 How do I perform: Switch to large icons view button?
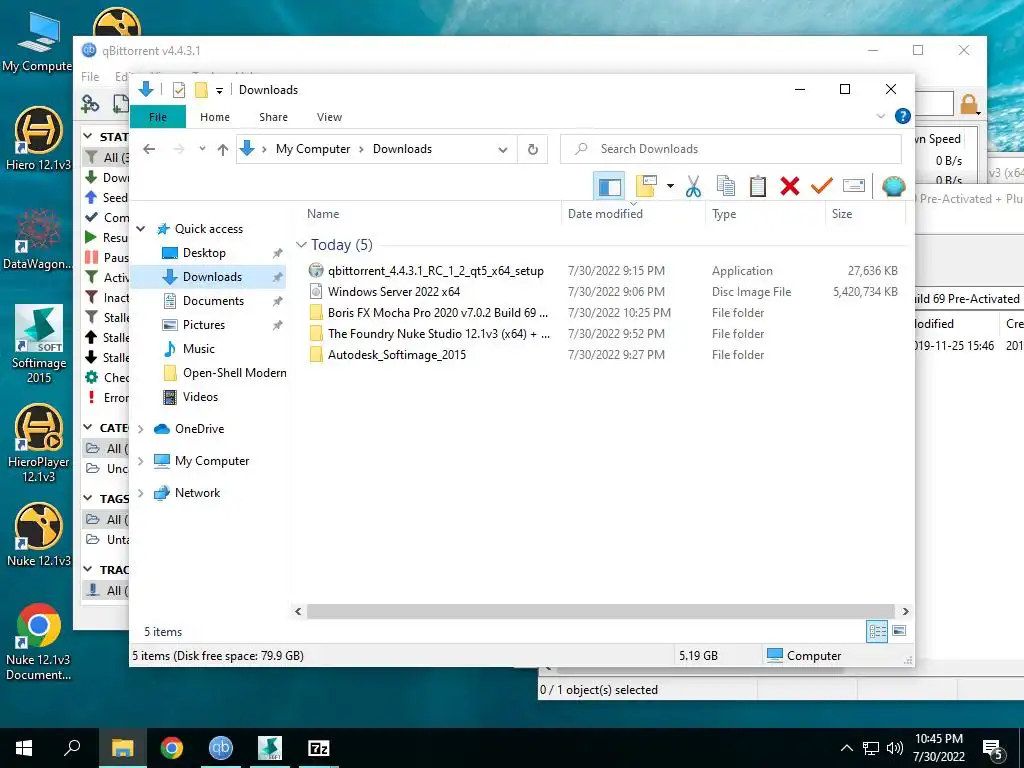click(899, 631)
